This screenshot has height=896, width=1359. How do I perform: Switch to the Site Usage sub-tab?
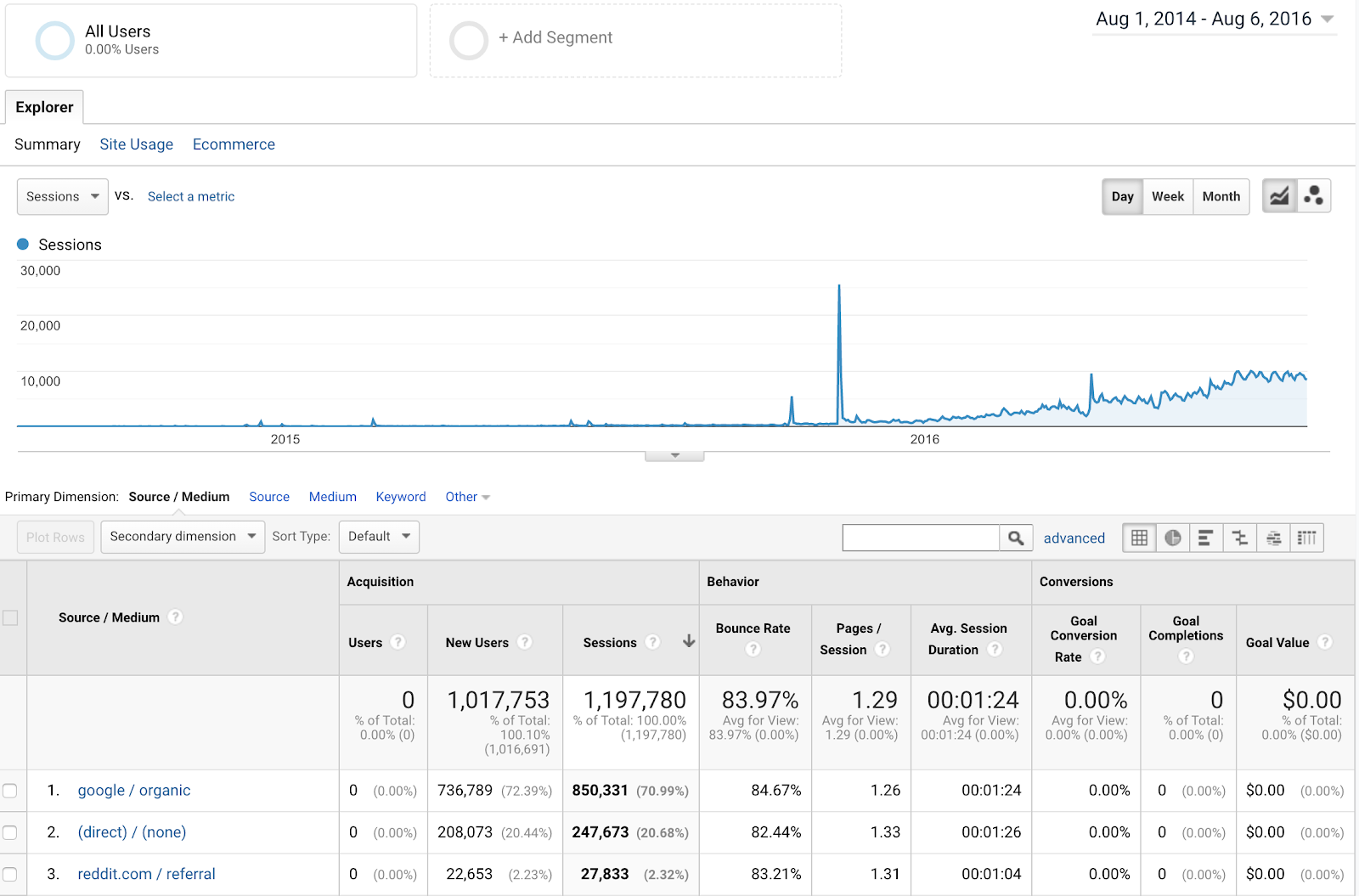coord(137,144)
